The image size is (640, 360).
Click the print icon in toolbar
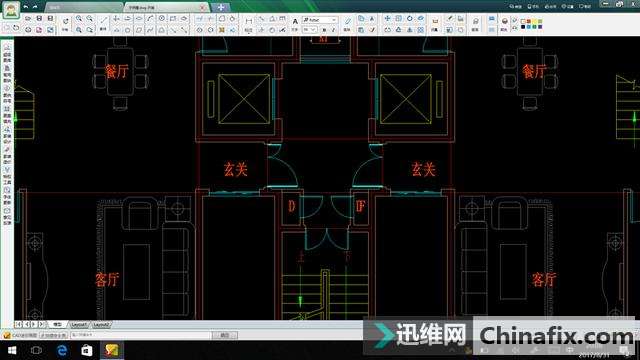click(x=28, y=30)
